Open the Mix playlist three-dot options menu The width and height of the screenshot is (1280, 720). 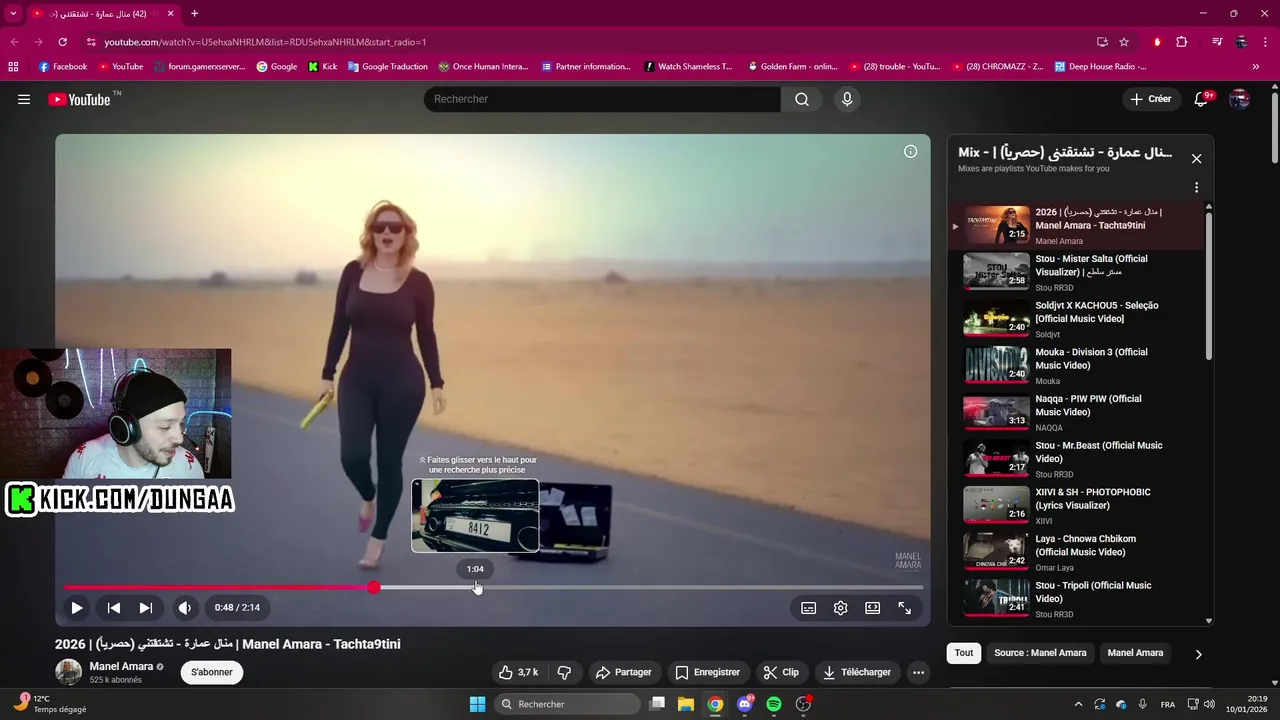point(1196,187)
